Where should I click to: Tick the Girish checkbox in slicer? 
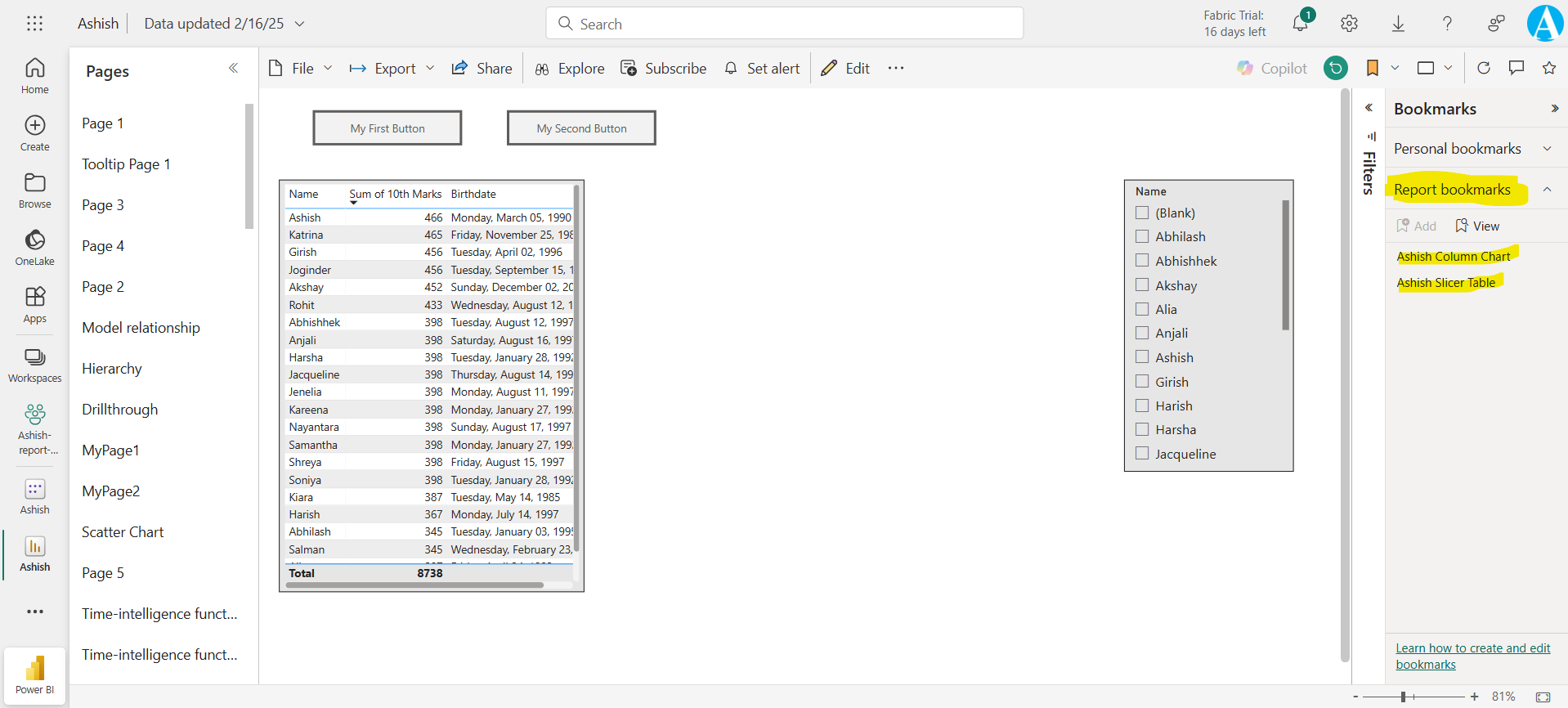(1142, 382)
